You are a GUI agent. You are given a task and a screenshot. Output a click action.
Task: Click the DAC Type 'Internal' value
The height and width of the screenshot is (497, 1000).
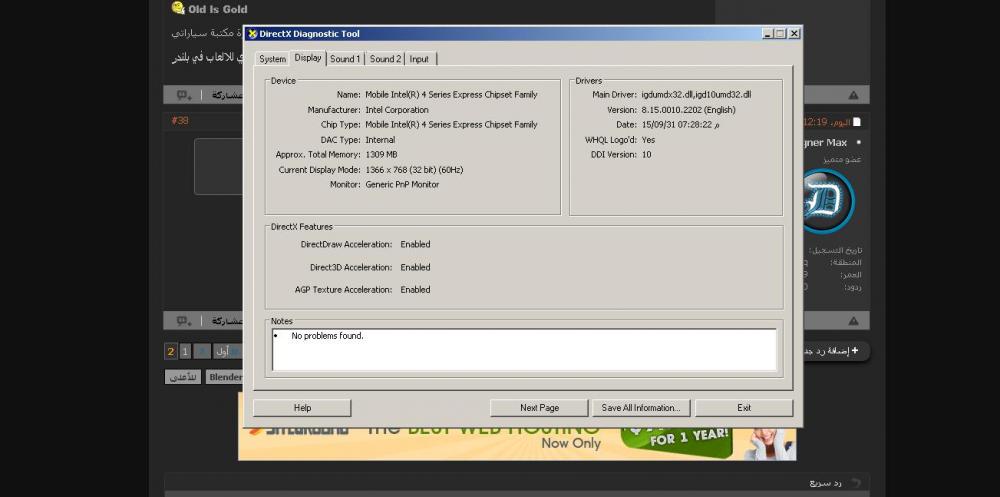[380, 140]
